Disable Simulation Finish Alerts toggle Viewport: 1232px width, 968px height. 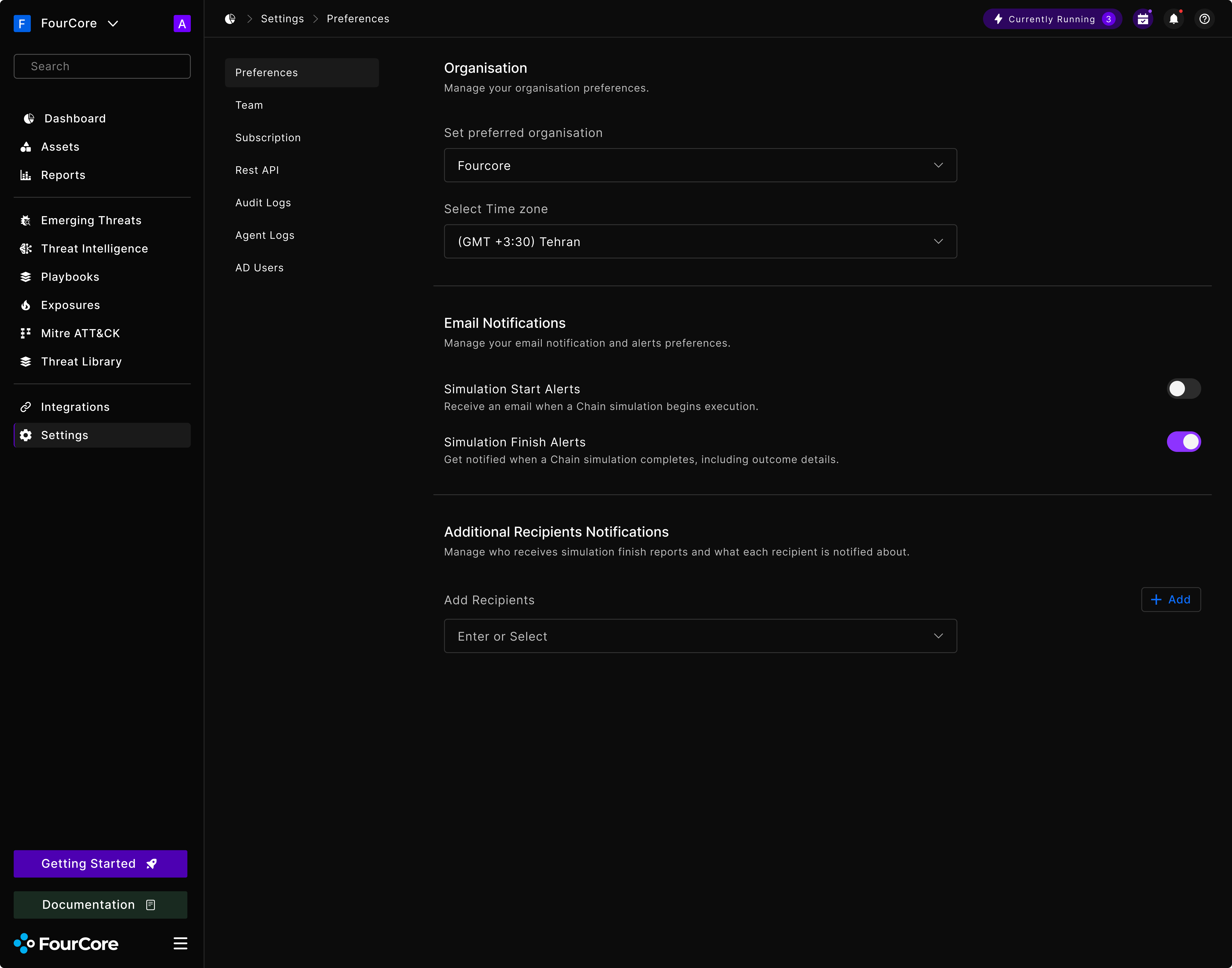coord(1184,441)
